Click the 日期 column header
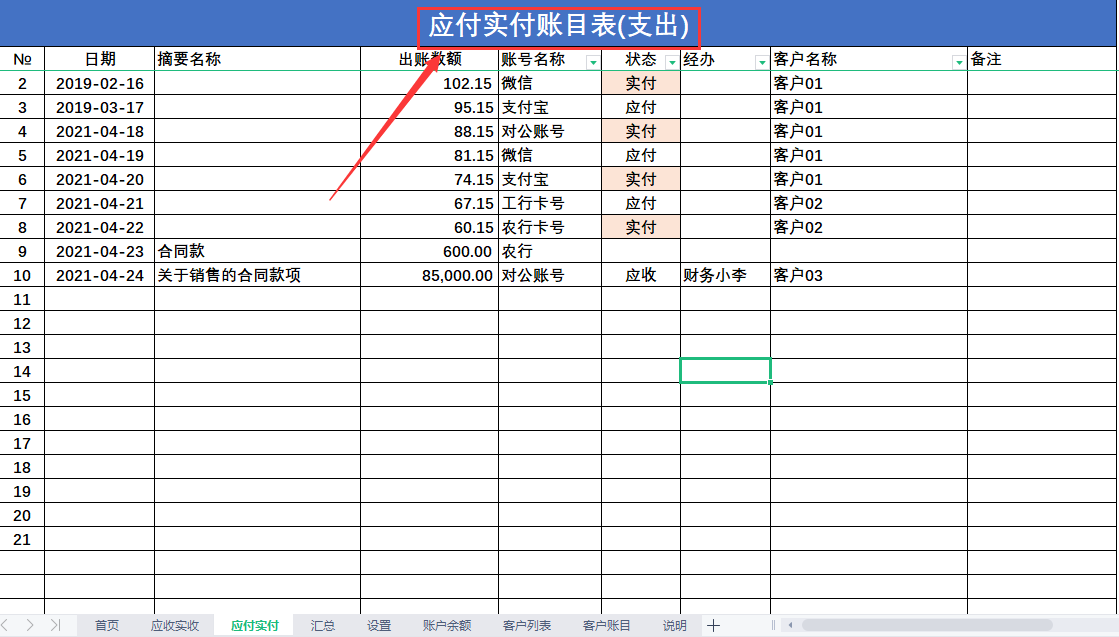This screenshot has width=1119, height=637. pyautogui.click(x=100, y=59)
